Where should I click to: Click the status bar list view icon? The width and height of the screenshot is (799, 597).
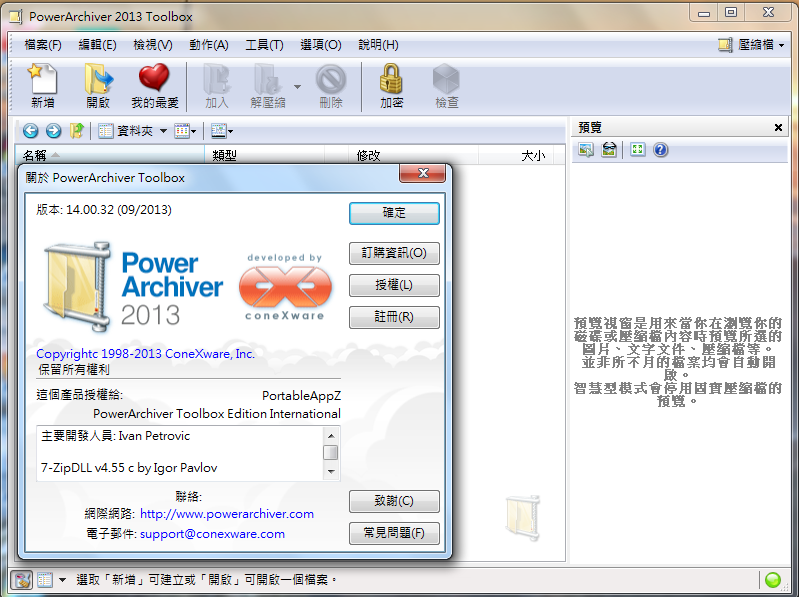(45, 580)
